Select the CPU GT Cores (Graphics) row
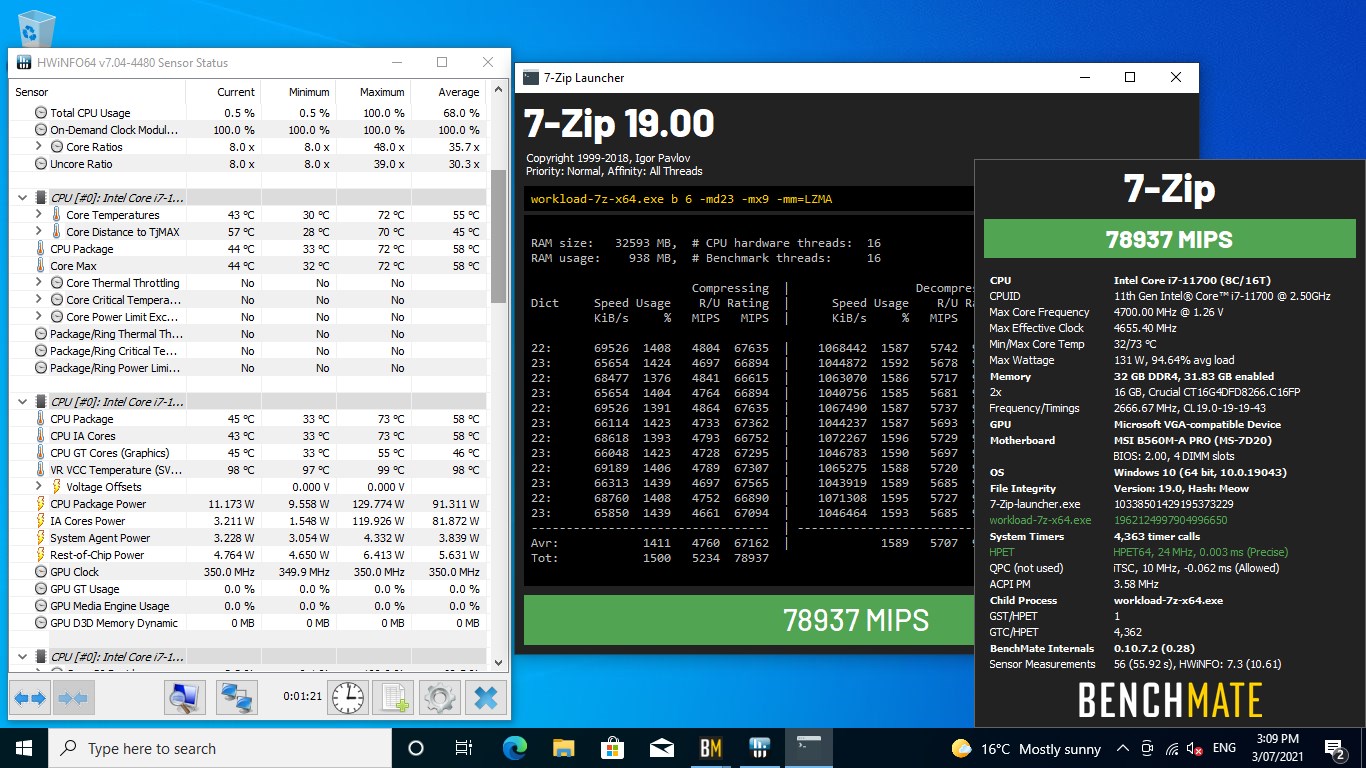 (247, 453)
